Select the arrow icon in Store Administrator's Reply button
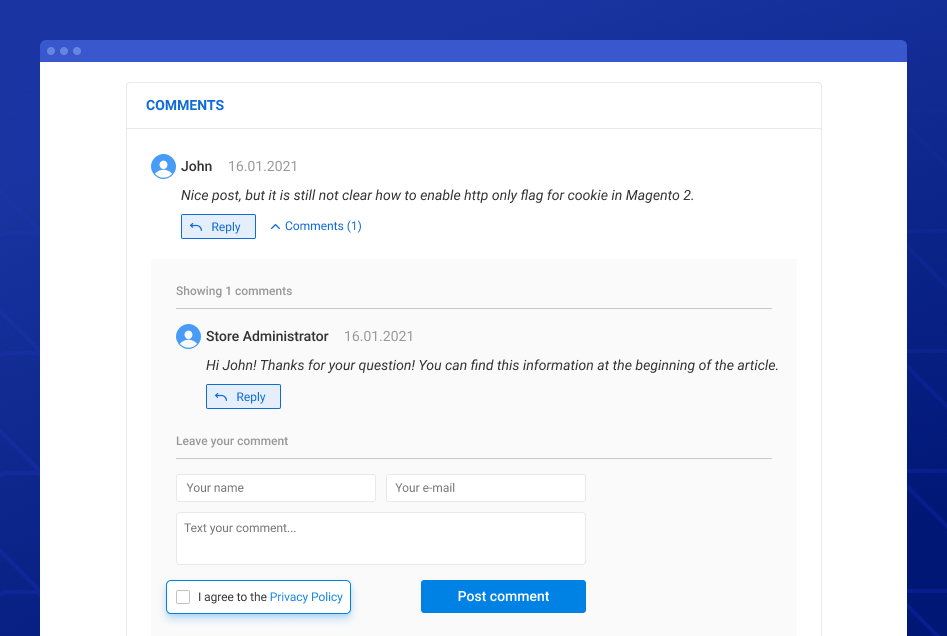This screenshot has height=636, width=947. click(x=222, y=396)
